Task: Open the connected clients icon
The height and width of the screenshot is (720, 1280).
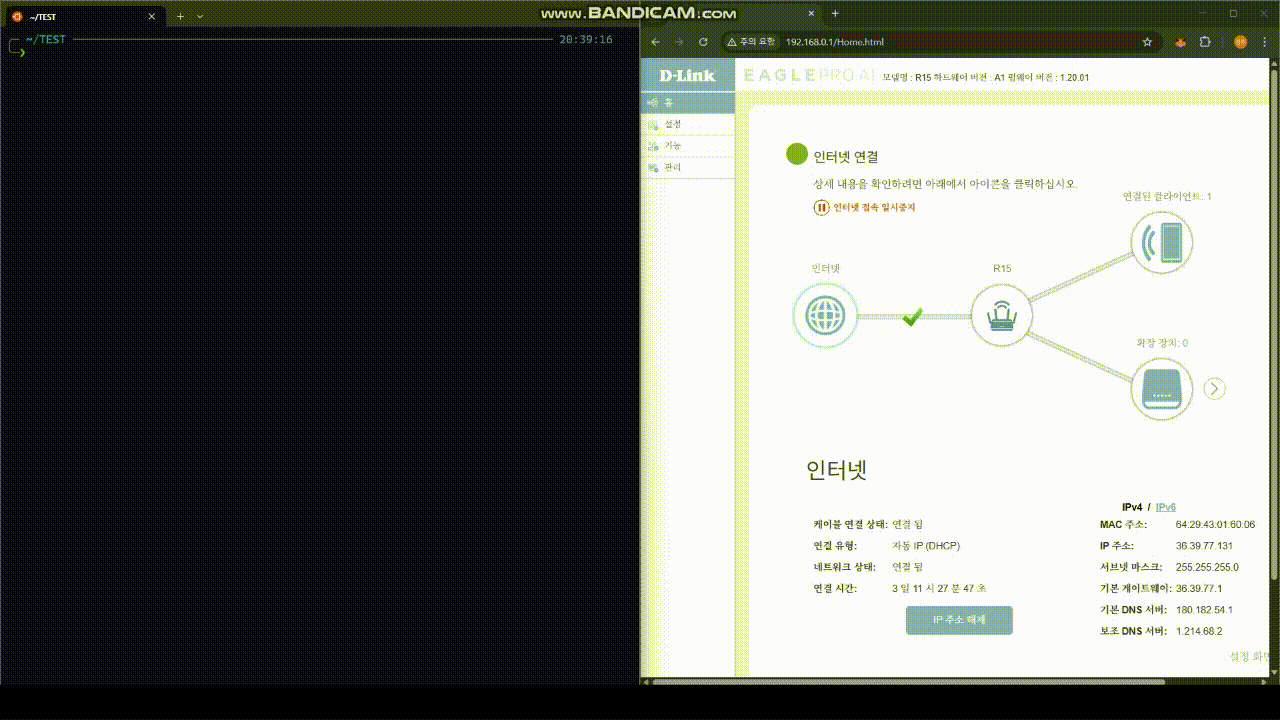Action: (x=1162, y=242)
